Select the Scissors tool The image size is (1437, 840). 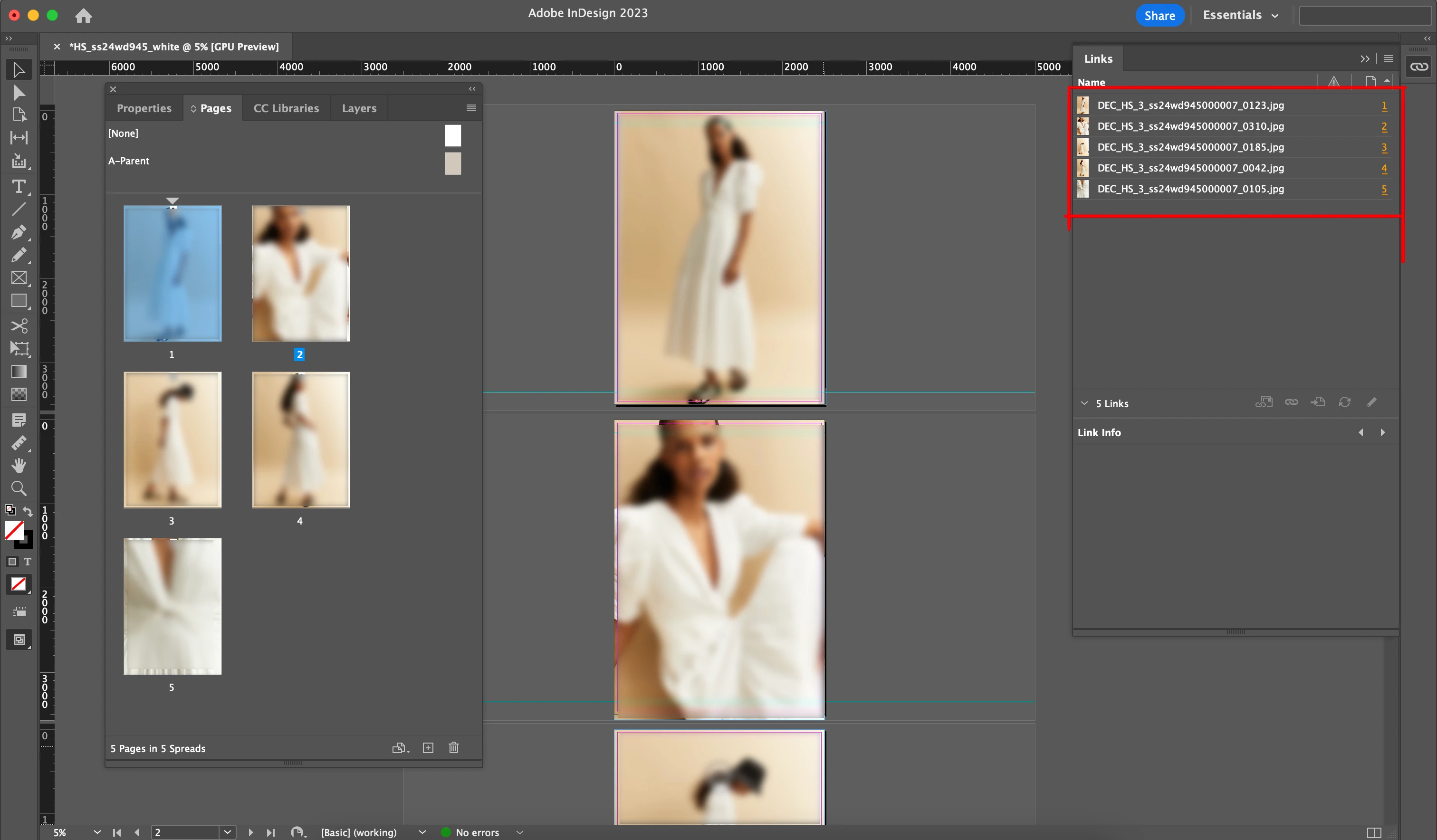19,325
